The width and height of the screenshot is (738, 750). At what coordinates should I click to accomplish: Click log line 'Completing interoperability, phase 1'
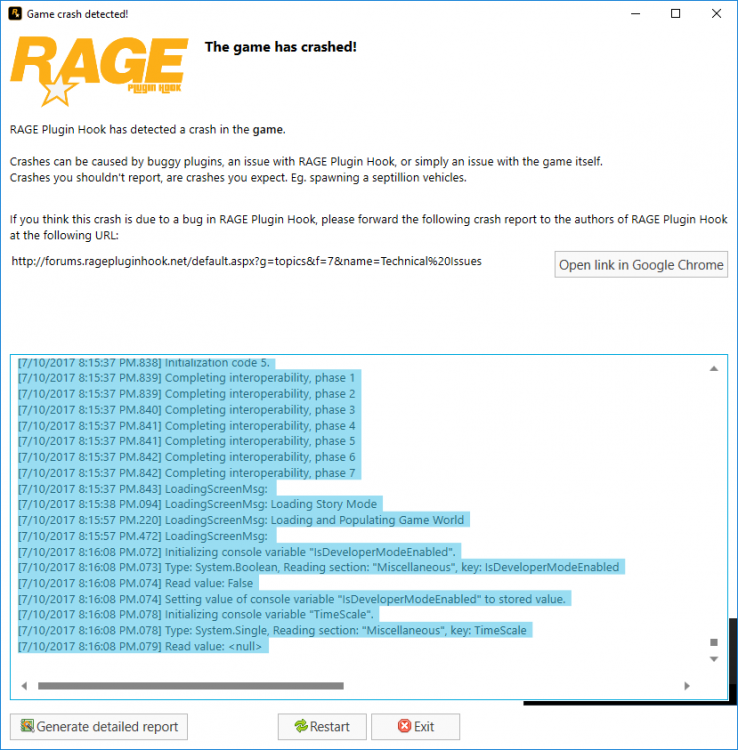point(187,378)
